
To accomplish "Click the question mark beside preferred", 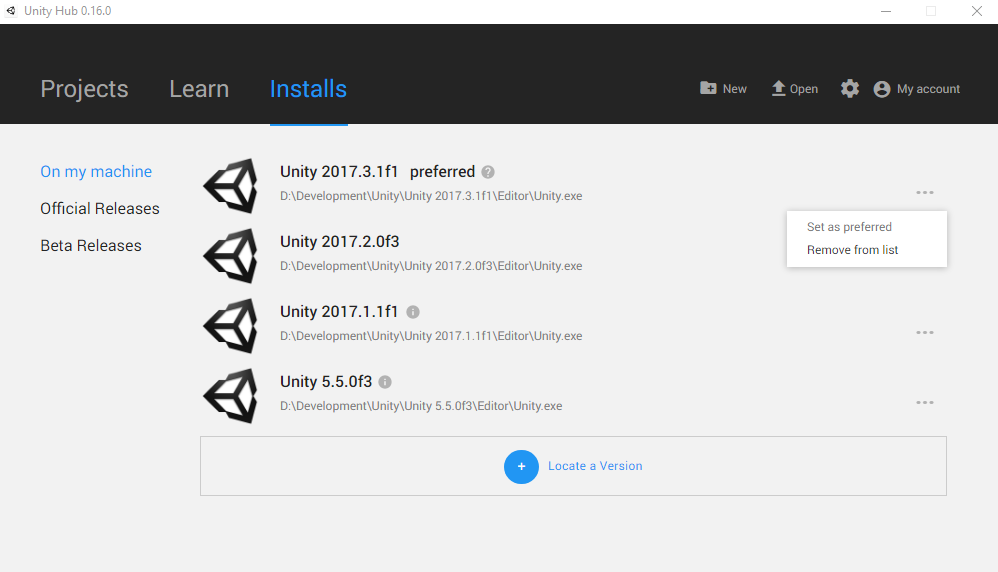I will pyautogui.click(x=488, y=172).
